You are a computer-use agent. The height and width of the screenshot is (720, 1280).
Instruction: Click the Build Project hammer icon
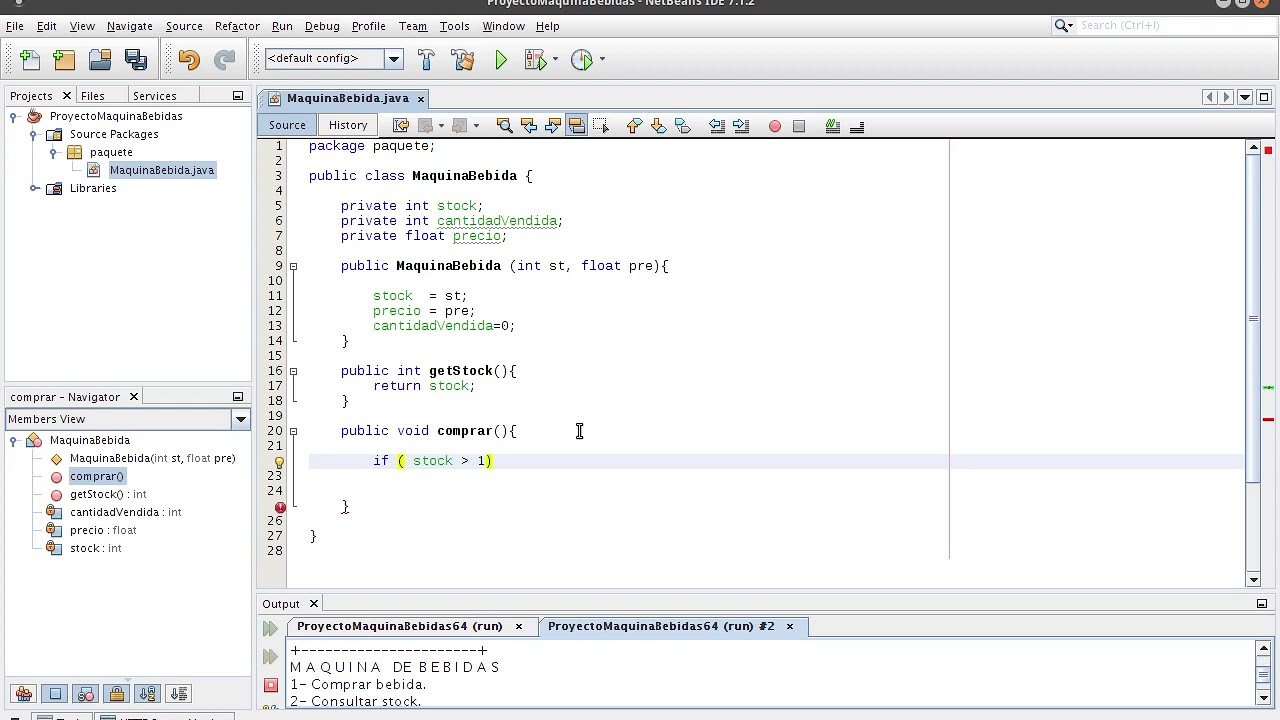click(x=427, y=59)
